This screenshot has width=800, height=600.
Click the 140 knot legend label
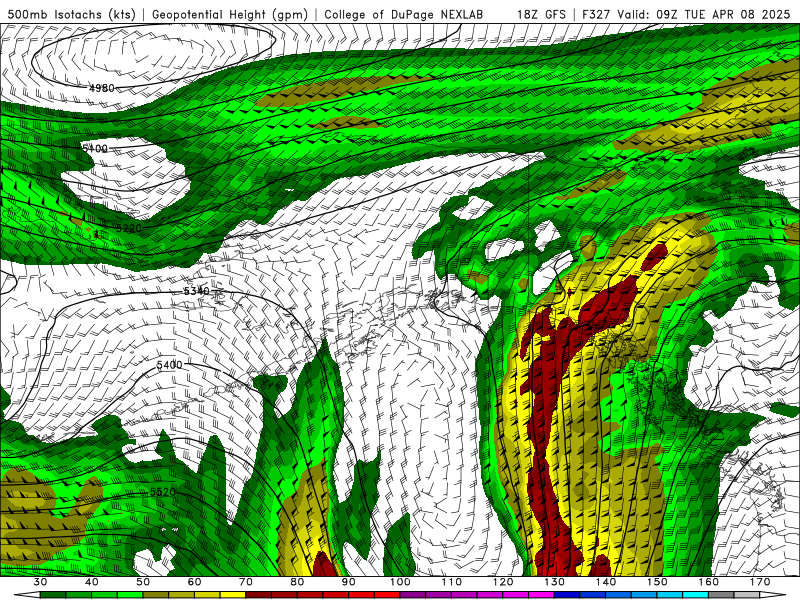point(606,582)
